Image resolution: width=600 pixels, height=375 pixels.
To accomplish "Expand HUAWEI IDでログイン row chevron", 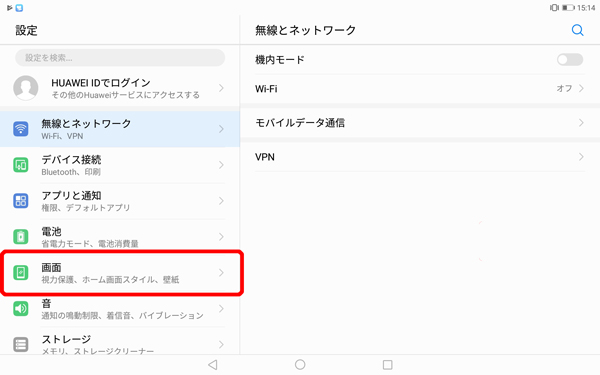I will pos(221,88).
